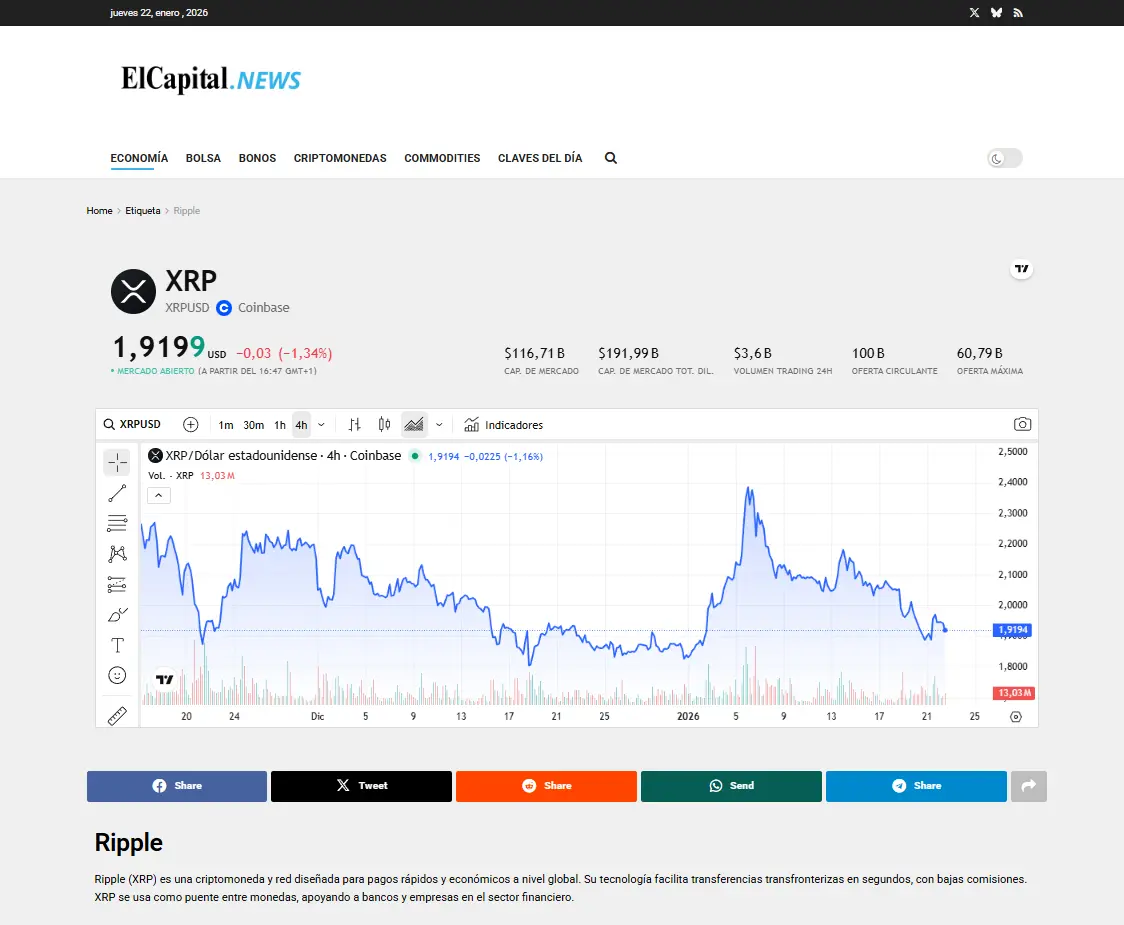The width and height of the screenshot is (1124, 925).
Task: Take a chart snapshot with camera icon
Action: [1022, 425]
